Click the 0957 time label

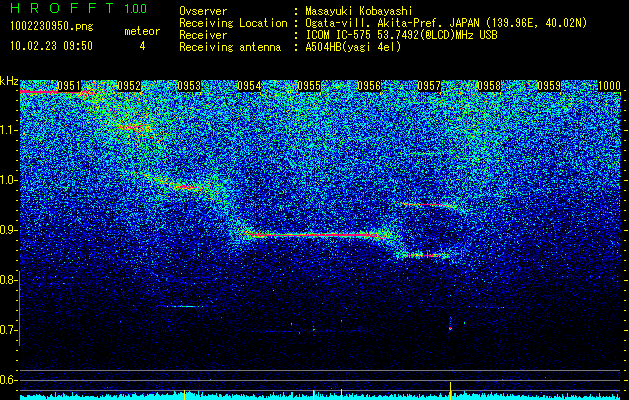coord(429,86)
